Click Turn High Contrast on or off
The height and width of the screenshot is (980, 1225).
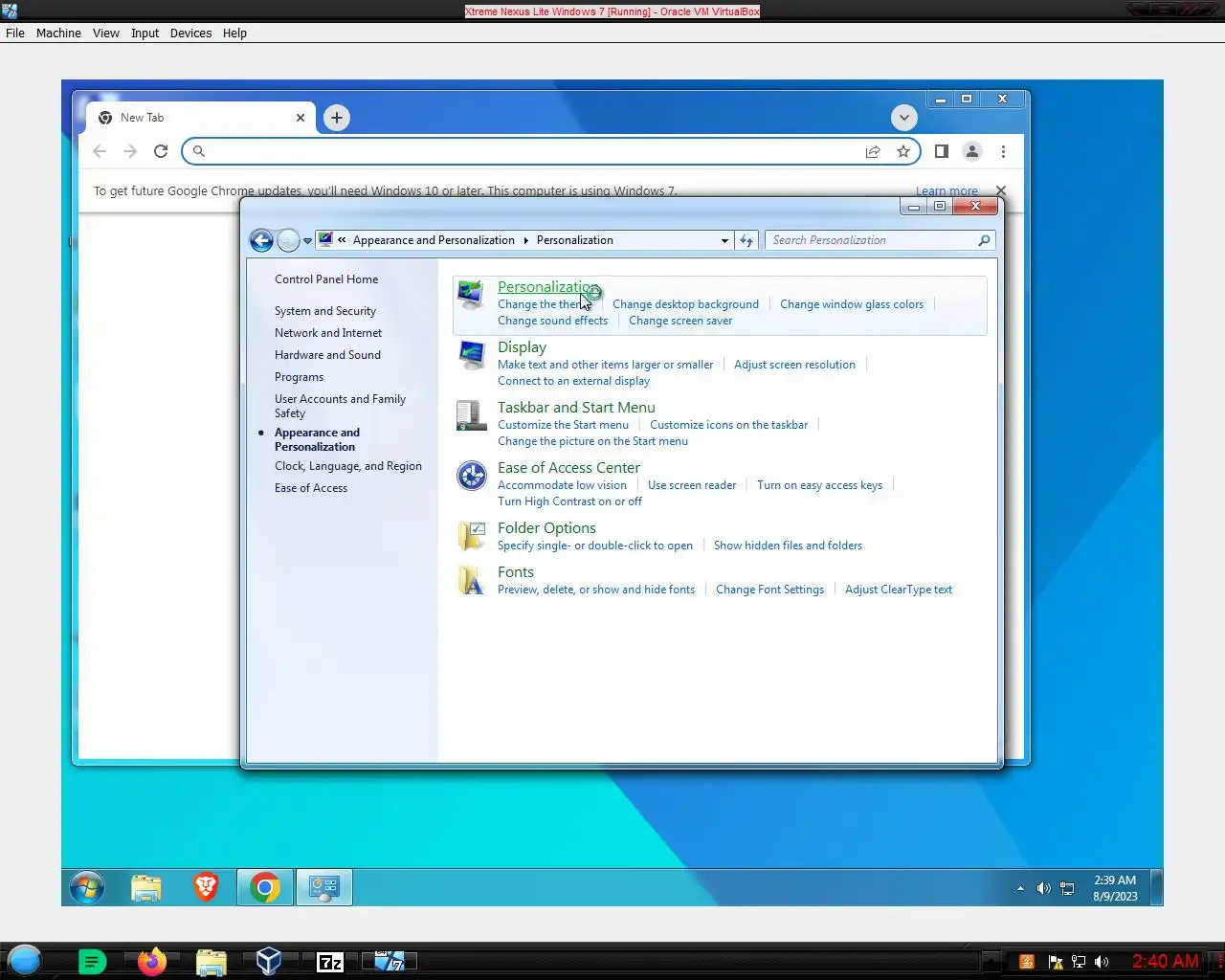point(569,501)
